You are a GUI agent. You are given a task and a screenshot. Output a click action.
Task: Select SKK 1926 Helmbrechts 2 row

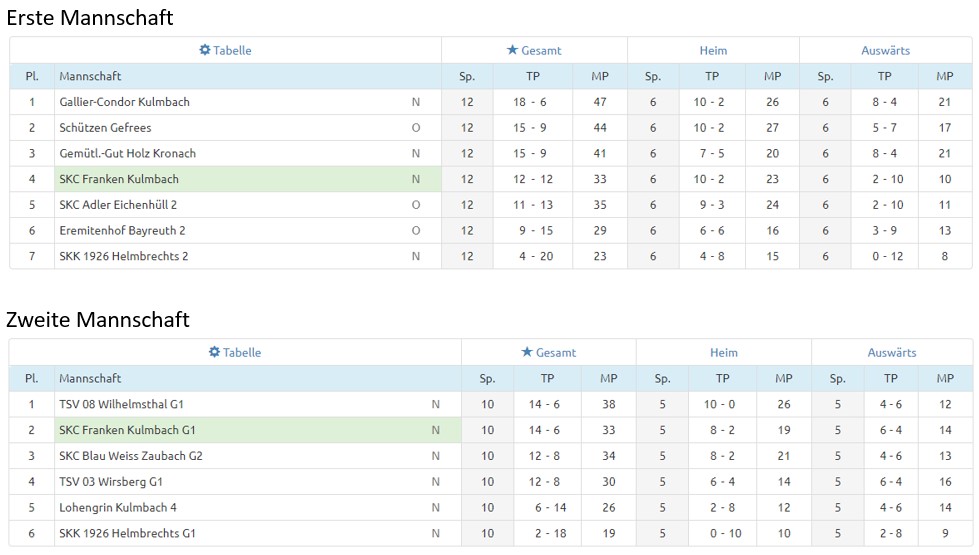[x=123, y=256]
